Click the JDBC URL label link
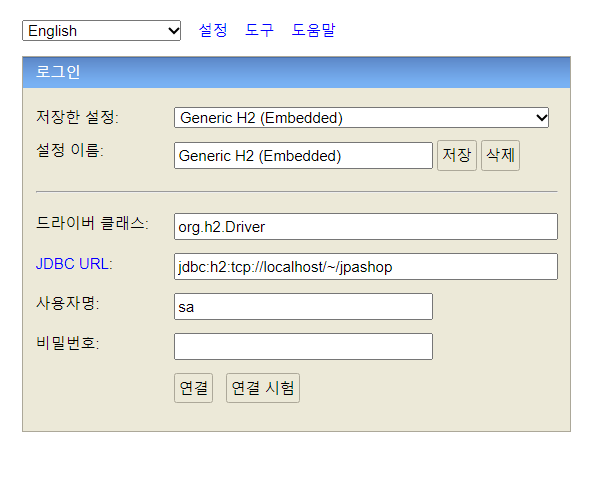Image resolution: width=607 pixels, height=485 pixels. (72, 264)
